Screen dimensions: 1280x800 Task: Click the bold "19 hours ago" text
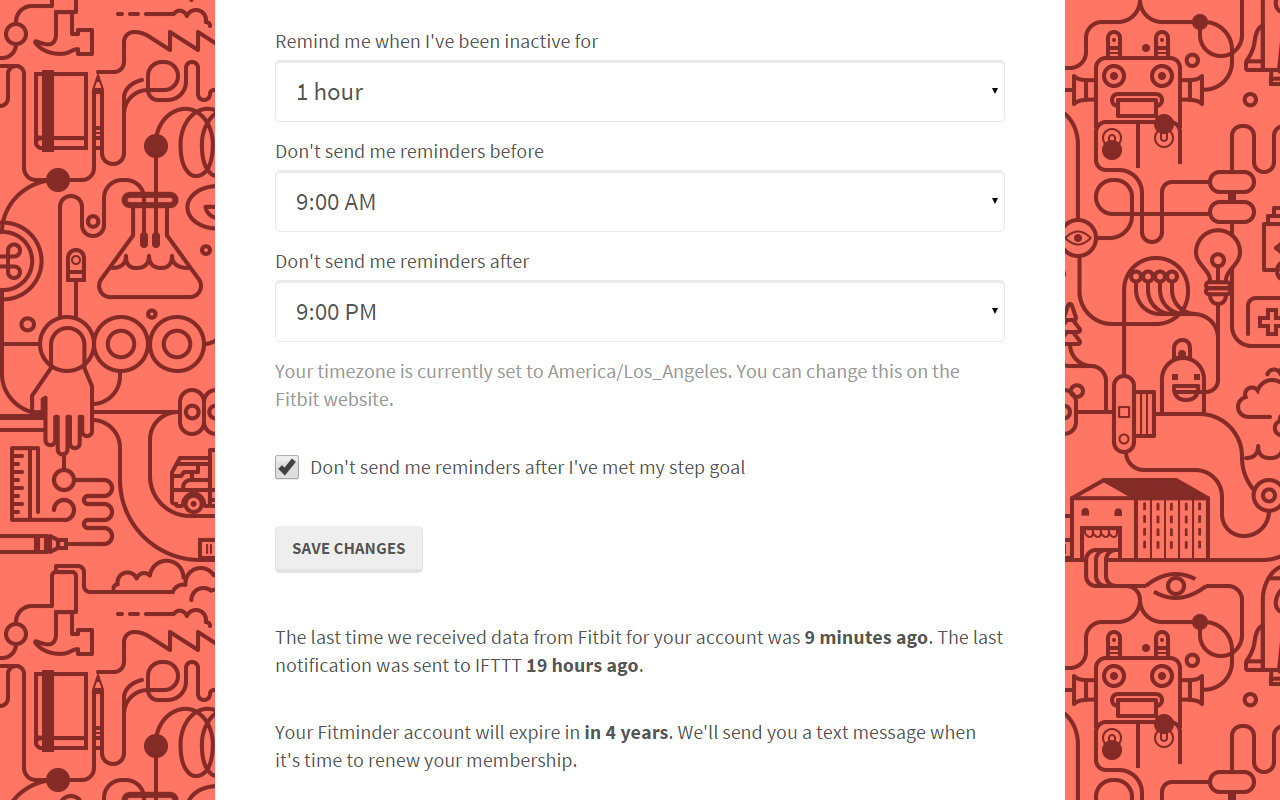(x=582, y=666)
